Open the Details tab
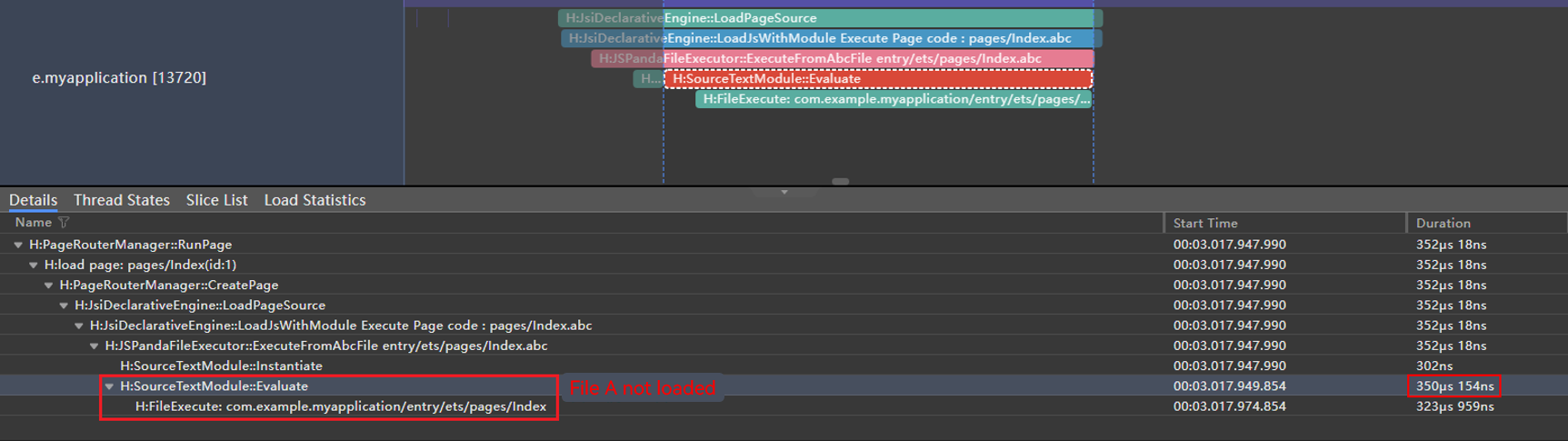This screenshot has width=1568, height=441. pos(33,200)
